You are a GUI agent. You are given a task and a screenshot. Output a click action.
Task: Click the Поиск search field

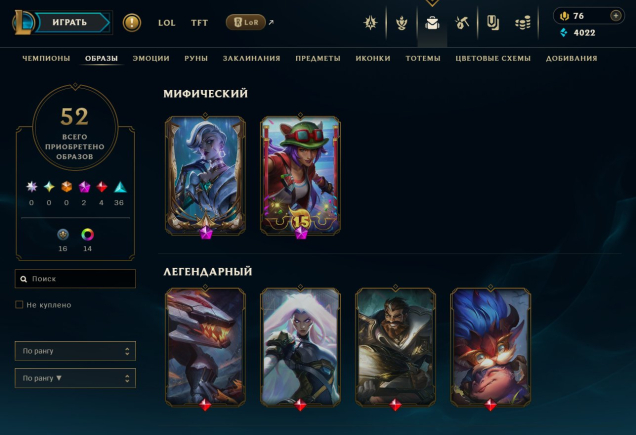(75, 279)
